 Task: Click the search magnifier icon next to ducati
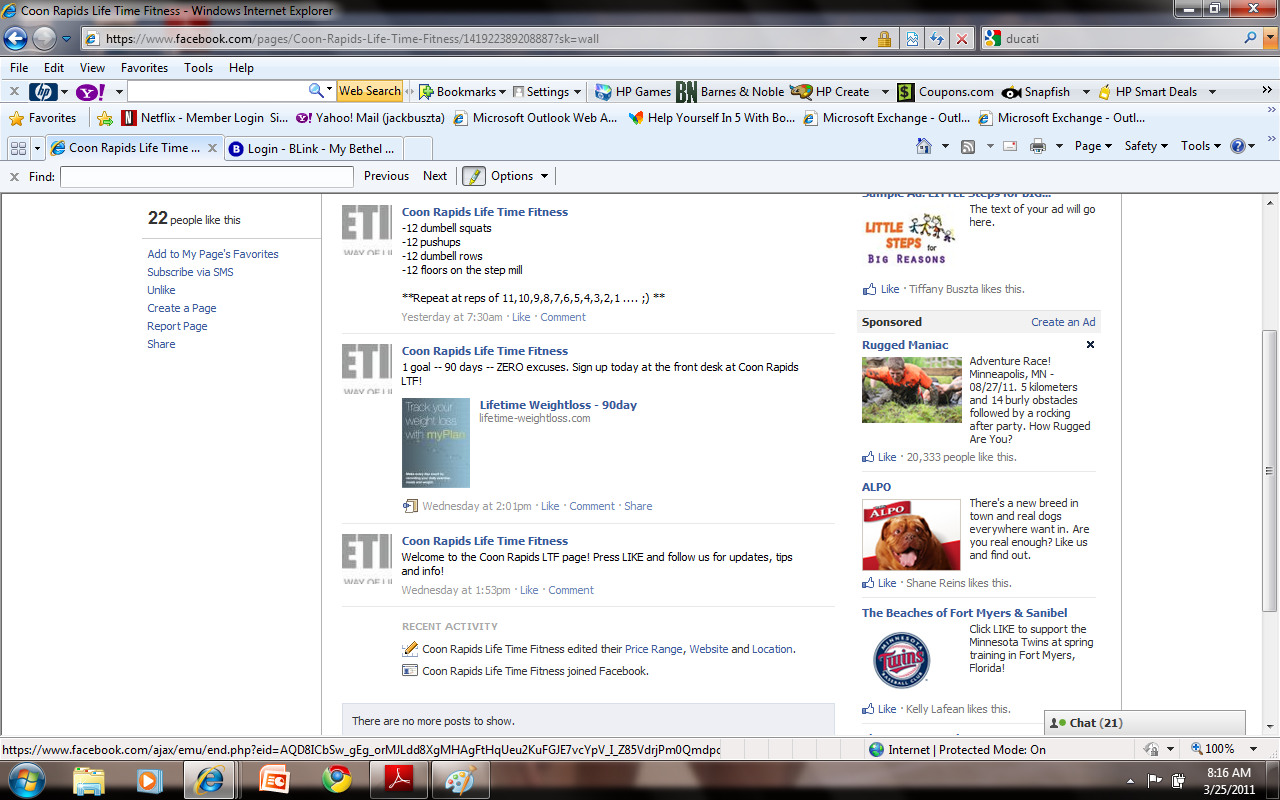point(1250,38)
